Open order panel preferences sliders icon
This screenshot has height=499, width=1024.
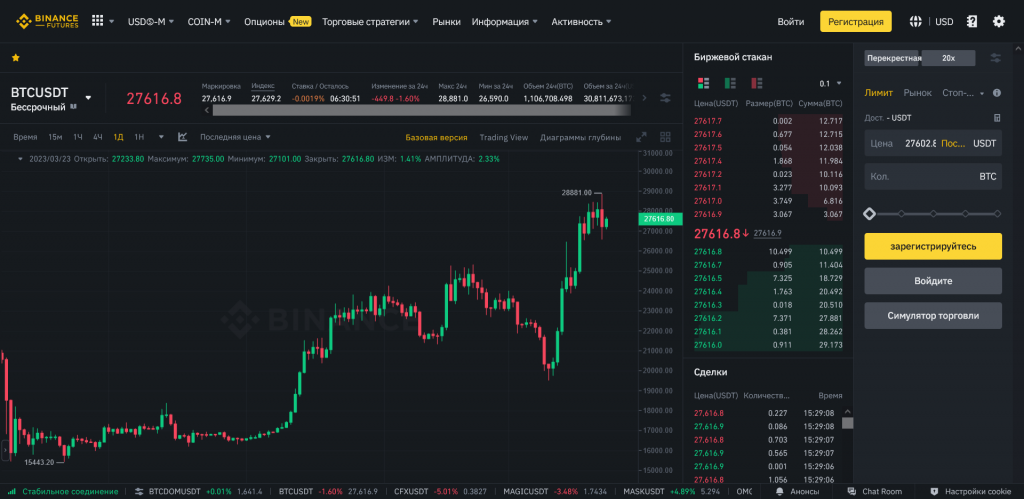(x=995, y=58)
